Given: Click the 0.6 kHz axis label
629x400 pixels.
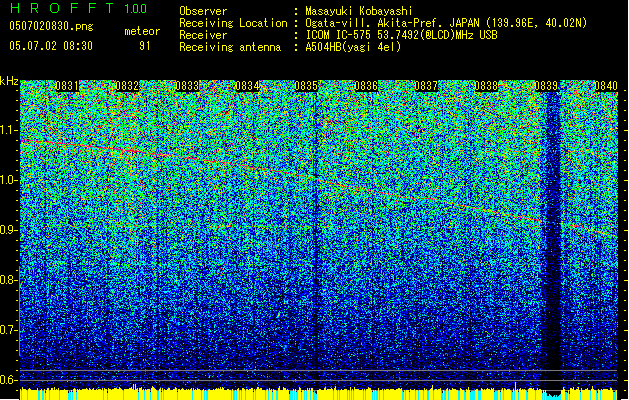Looking at the screenshot, I should (8, 380).
